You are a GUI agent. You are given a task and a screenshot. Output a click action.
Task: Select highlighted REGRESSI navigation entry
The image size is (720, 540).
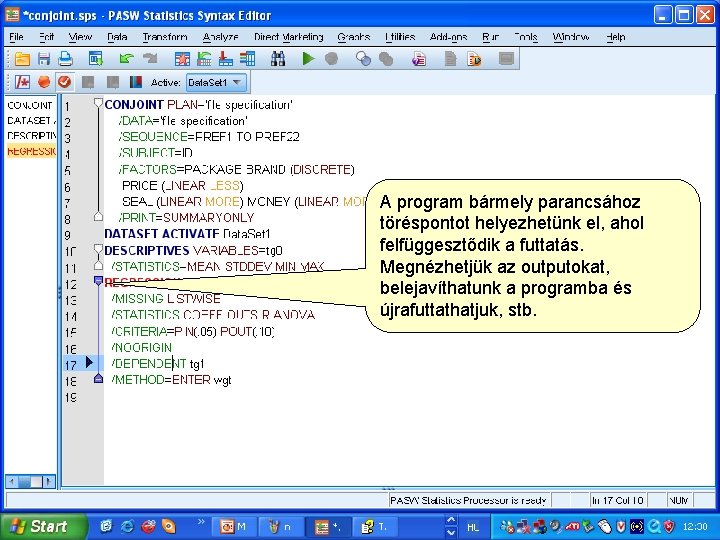[x=31, y=151]
